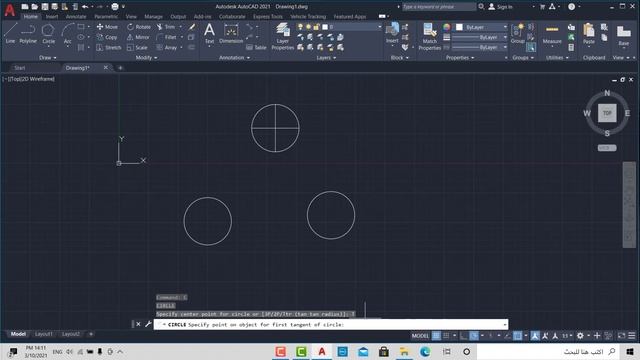Click the Undo arrow in quick access toolbar
Viewport: 640px width, 360px height.
85,7
